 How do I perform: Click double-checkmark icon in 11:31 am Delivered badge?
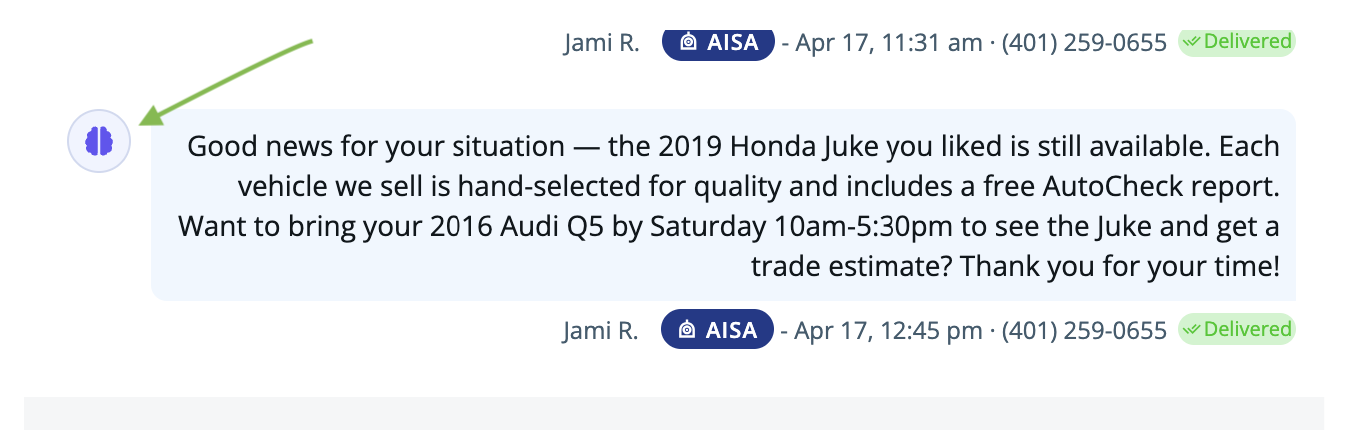tap(1193, 42)
